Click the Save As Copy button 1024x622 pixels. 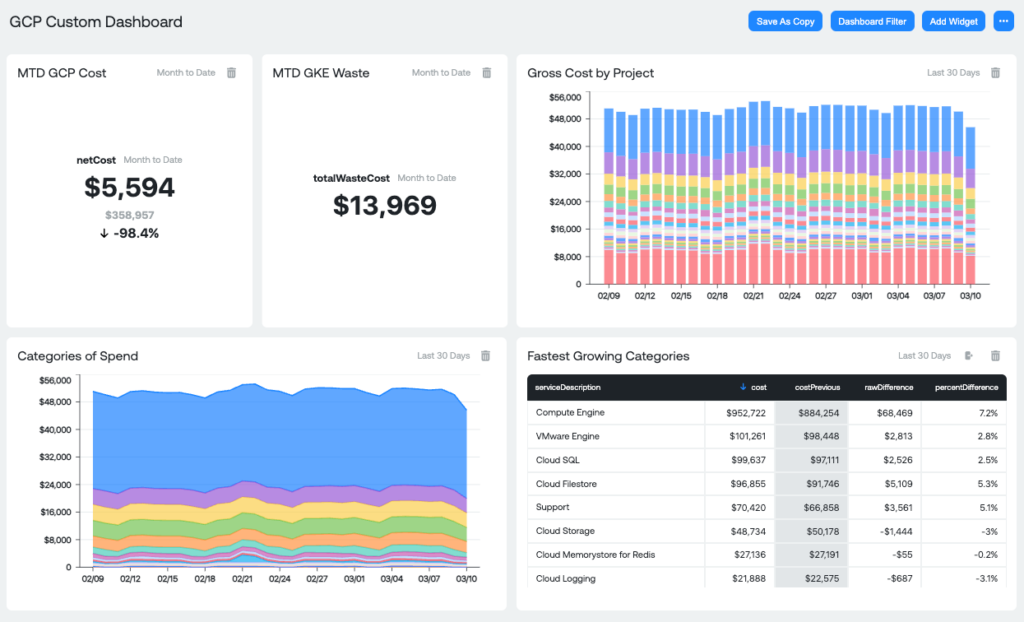point(785,20)
